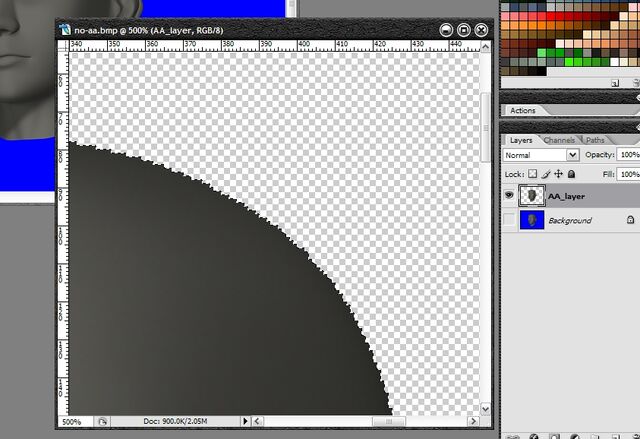Switch to the Paths tab
Screen dimensions: 640x439
pyautogui.click(x=595, y=140)
